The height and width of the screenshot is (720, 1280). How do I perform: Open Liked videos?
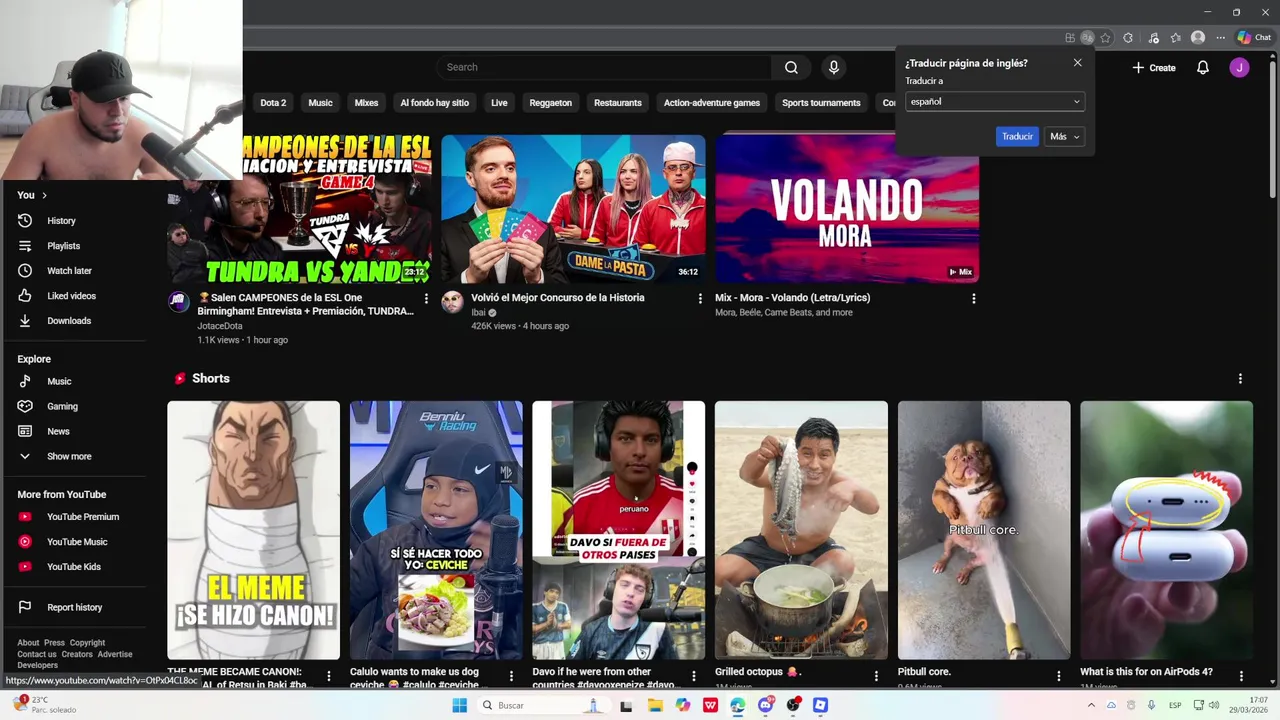[x=70, y=296]
